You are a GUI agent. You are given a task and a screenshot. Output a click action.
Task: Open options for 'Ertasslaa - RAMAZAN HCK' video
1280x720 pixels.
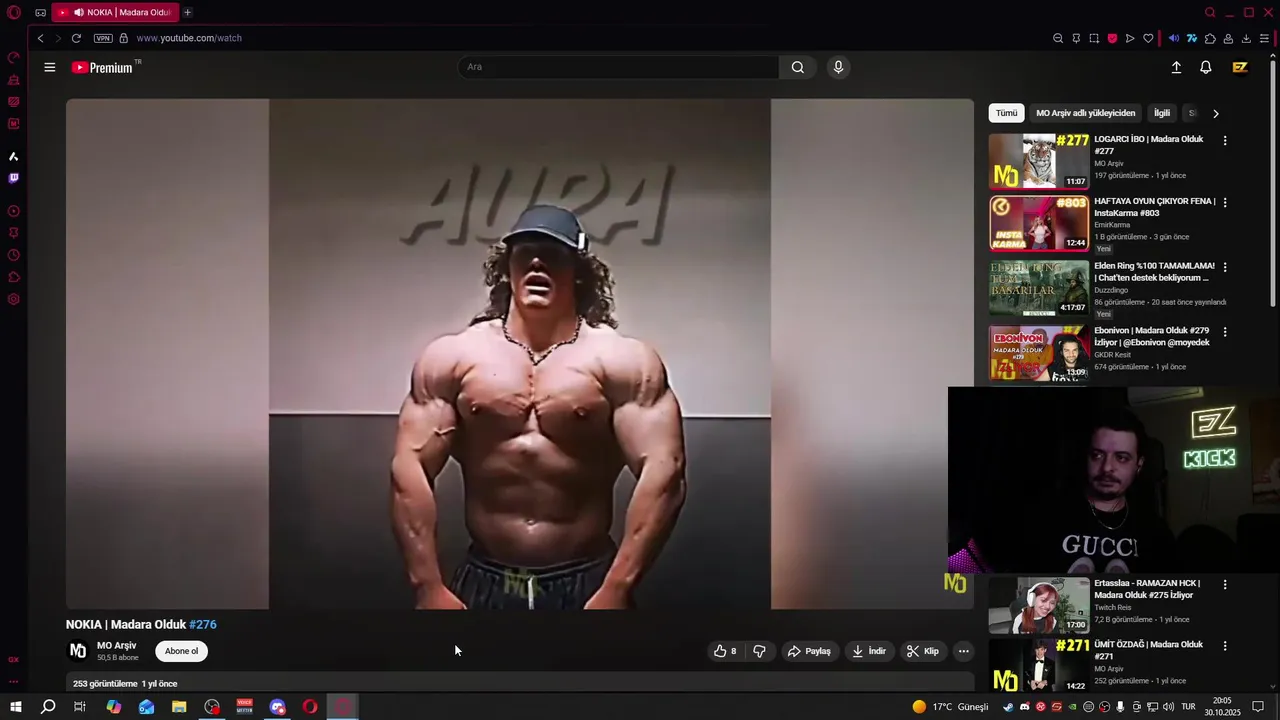tap(1225, 585)
